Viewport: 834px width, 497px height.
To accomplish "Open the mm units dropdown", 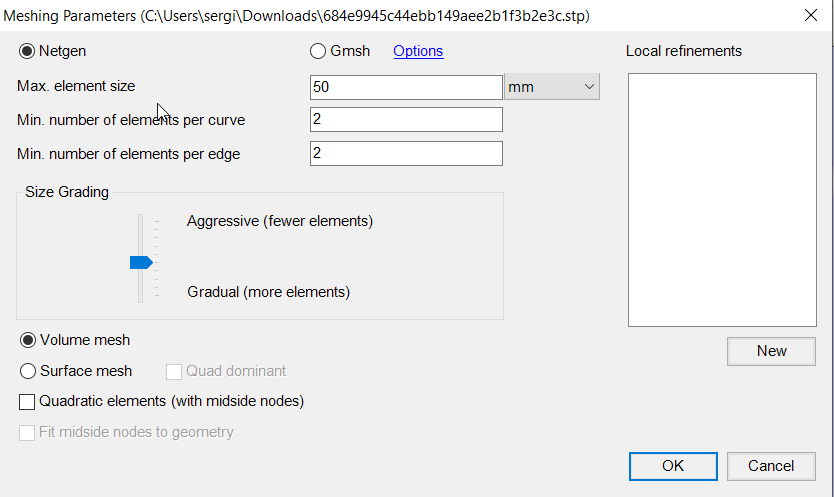I will 552,87.
